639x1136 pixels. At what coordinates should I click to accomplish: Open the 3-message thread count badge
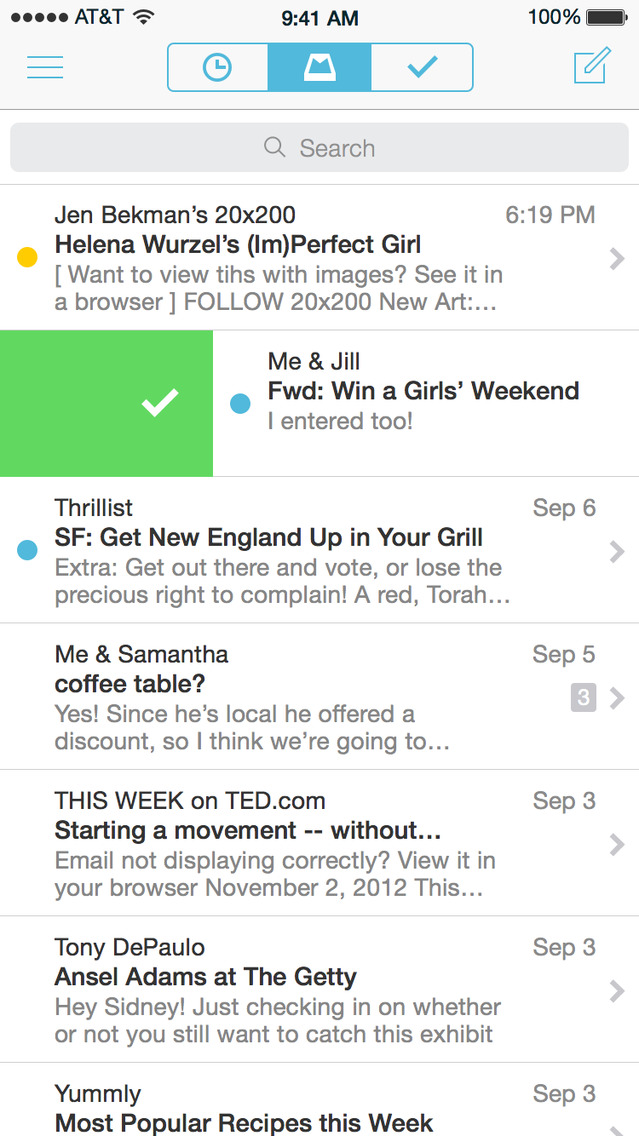tap(583, 697)
